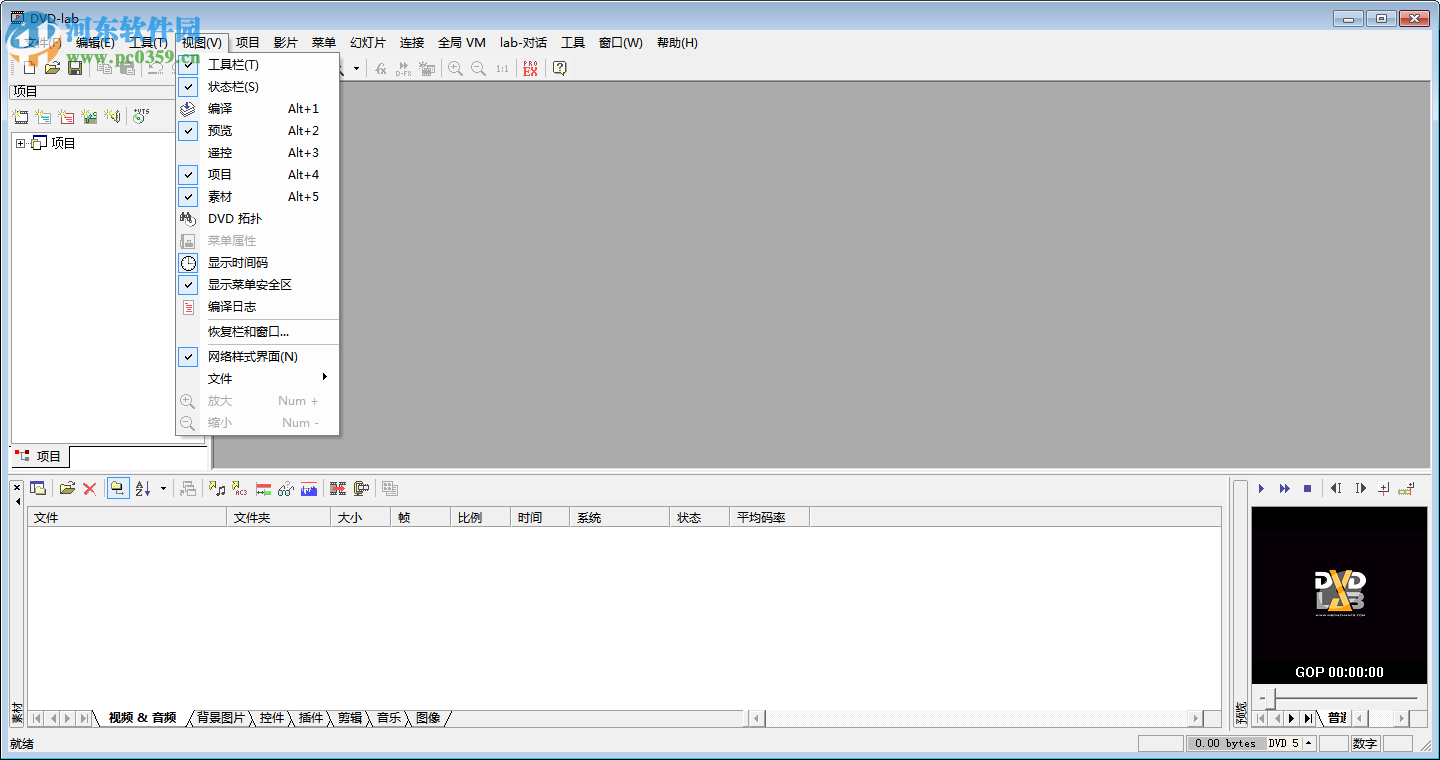
Task: Click the preview position slider thumb
Action: click(1272, 698)
